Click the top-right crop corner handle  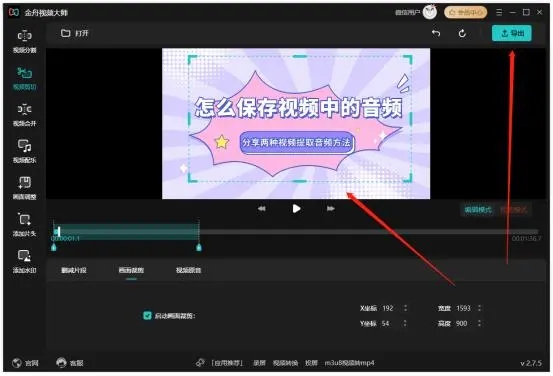pyautogui.click(x=408, y=59)
